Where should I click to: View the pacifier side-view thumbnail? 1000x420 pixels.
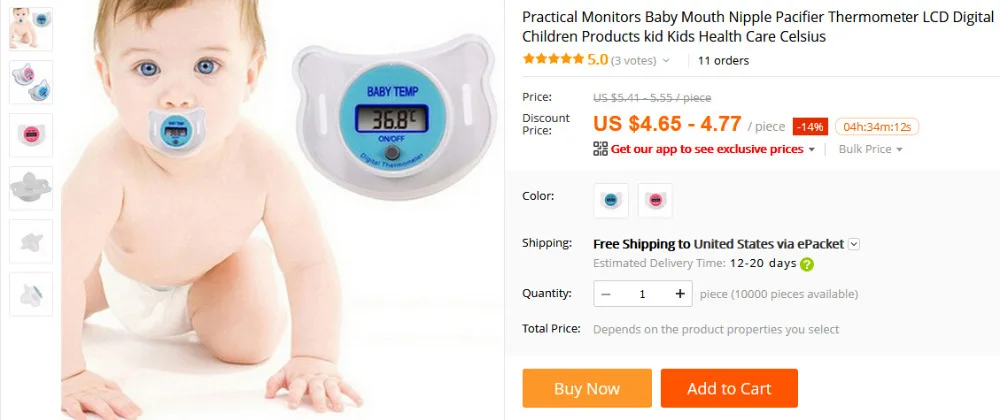[x=31, y=188]
